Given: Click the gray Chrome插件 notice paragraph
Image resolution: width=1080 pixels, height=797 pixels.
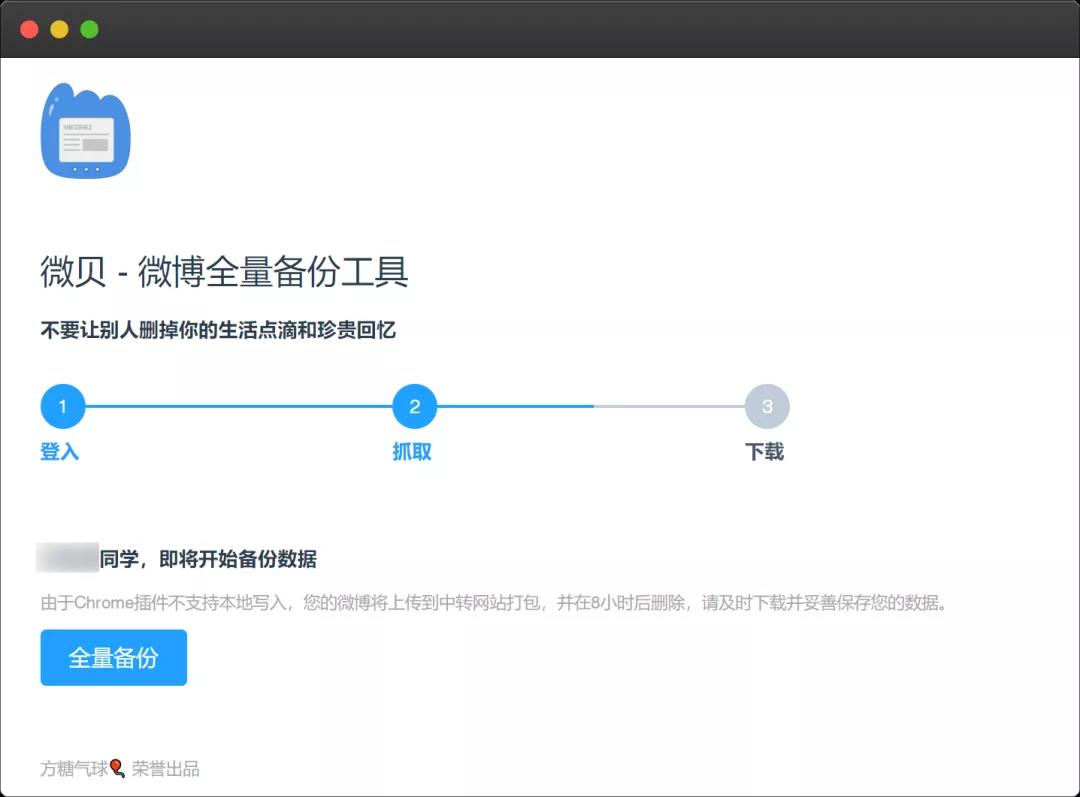Looking at the screenshot, I should (x=495, y=603).
